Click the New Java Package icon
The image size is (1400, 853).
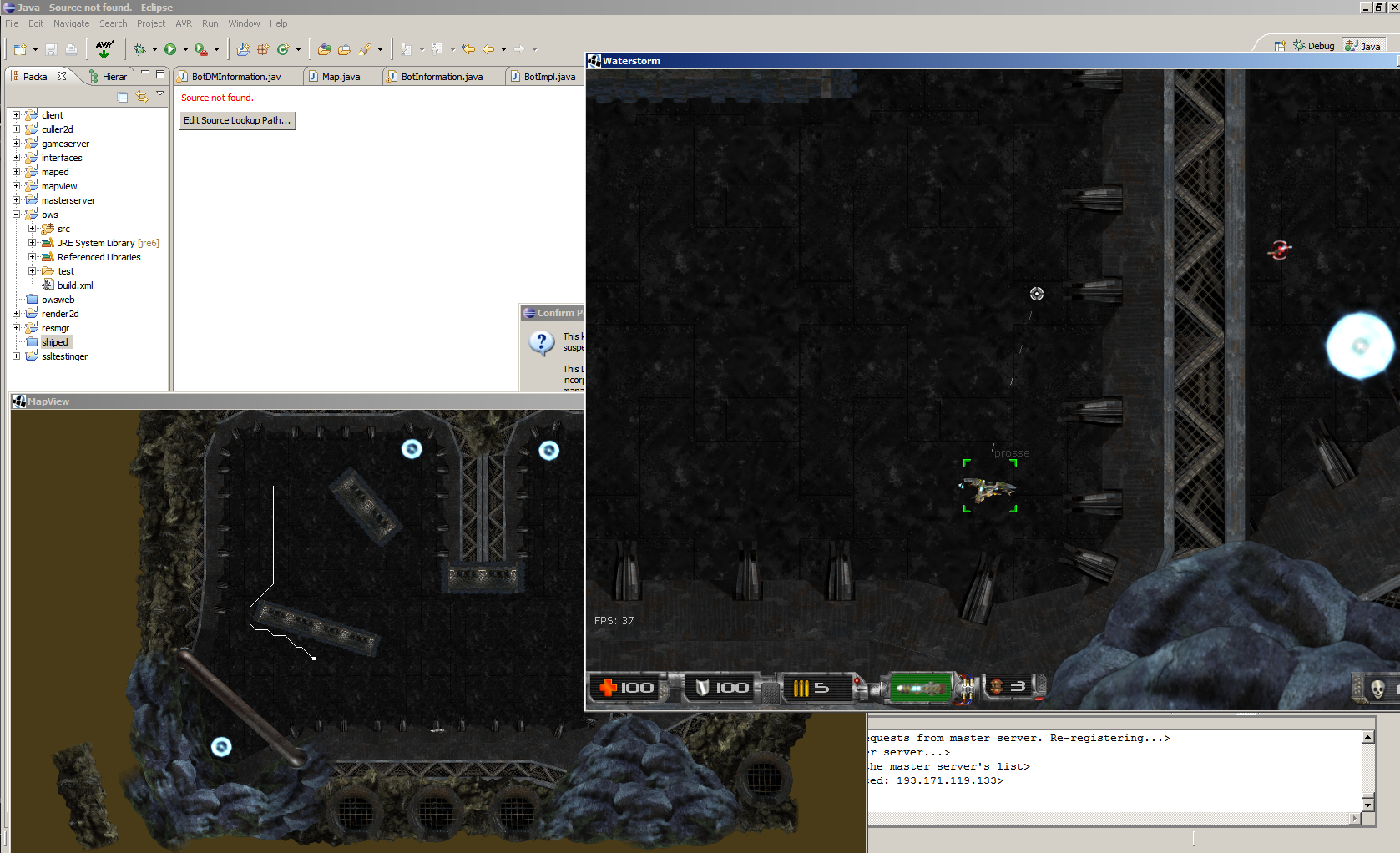[263, 49]
